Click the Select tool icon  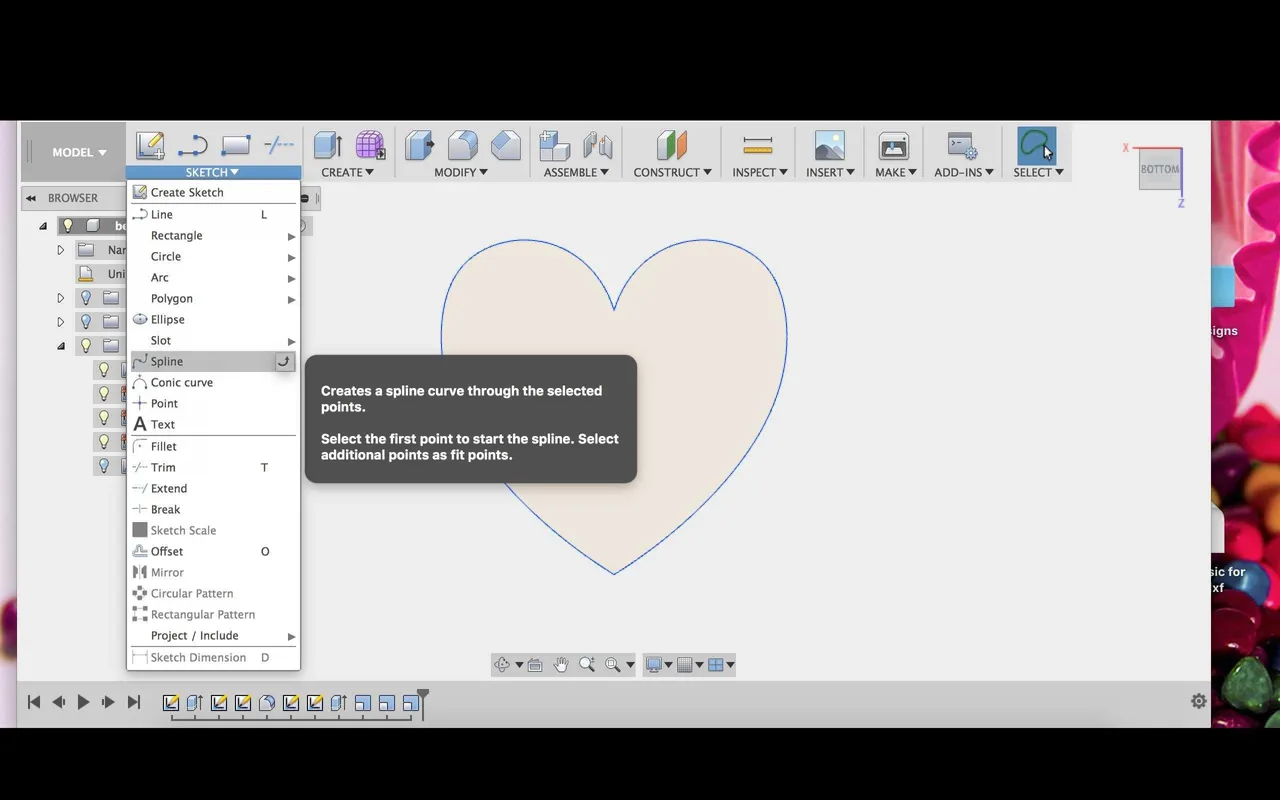(1036, 146)
